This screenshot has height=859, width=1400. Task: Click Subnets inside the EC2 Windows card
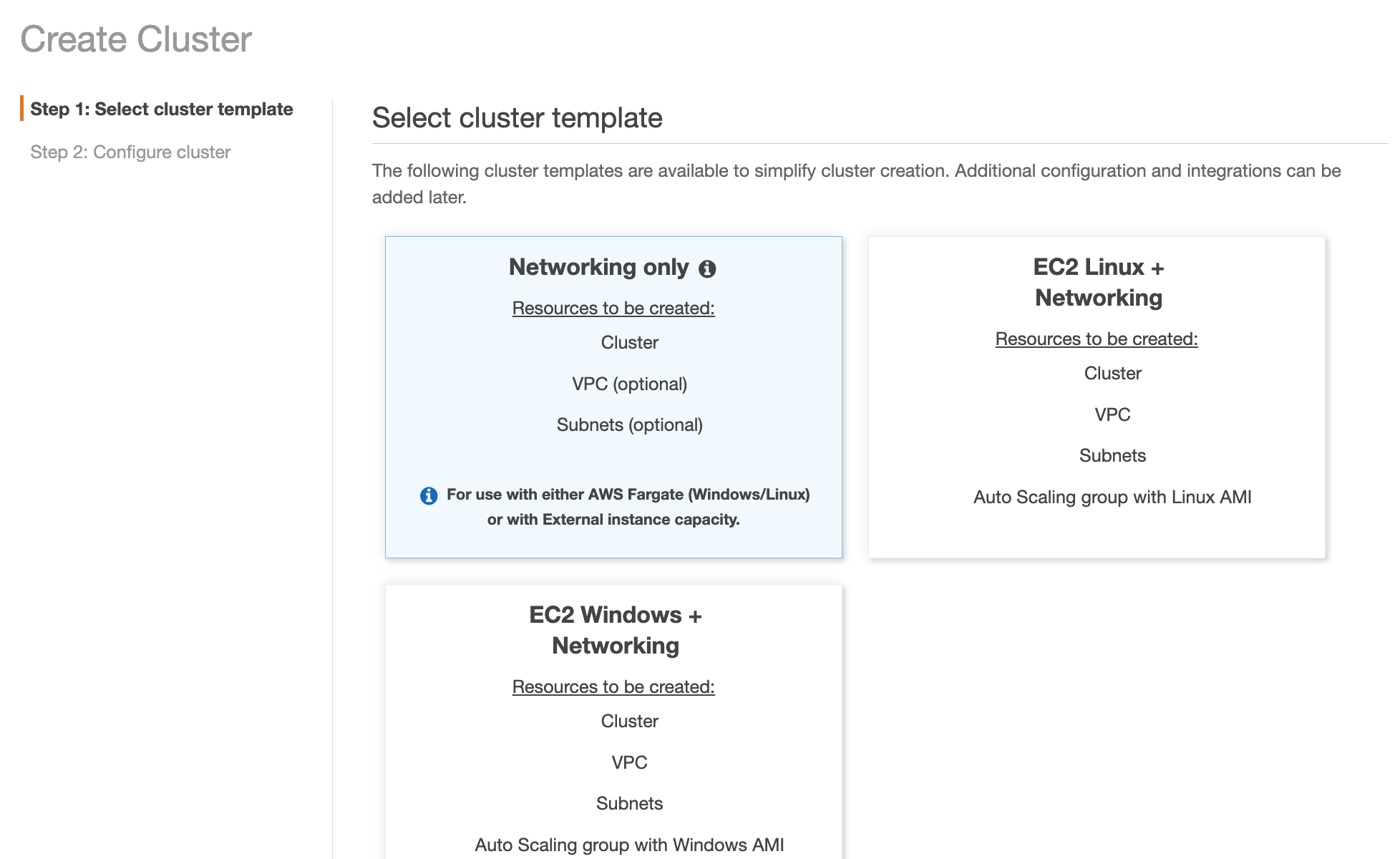(x=629, y=803)
